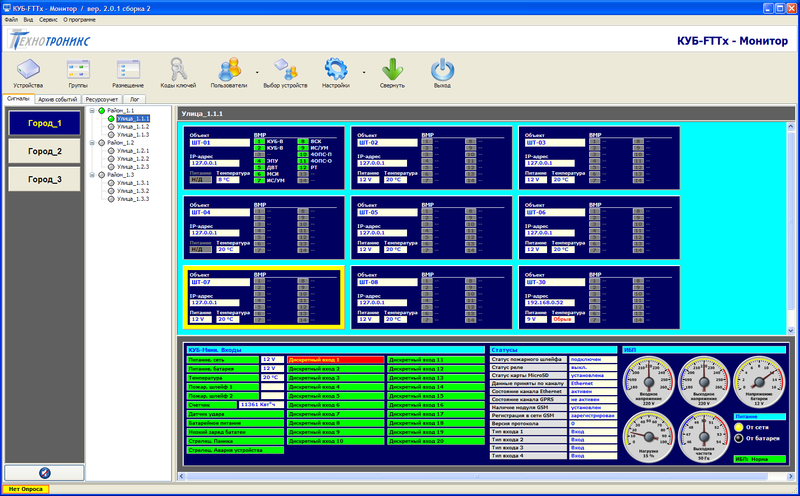This screenshot has width=800, height=496.
Task: Select the Город_1 button
Action: tap(44, 123)
